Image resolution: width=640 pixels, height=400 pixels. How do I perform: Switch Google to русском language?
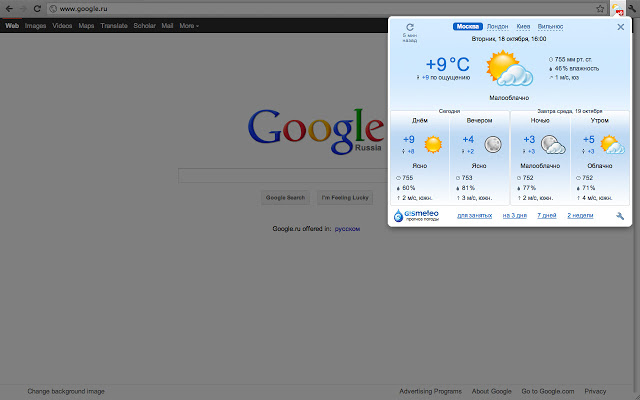click(347, 229)
